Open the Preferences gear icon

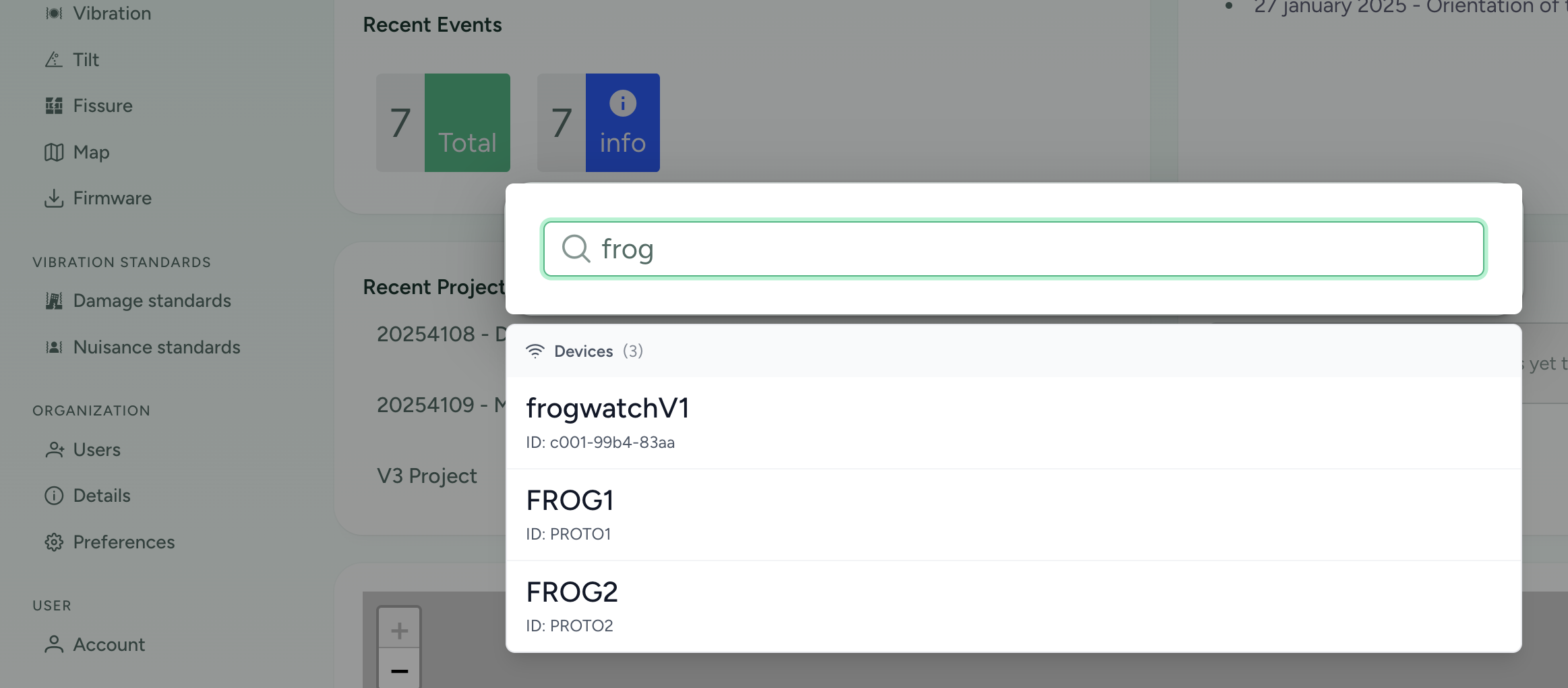pos(54,542)
